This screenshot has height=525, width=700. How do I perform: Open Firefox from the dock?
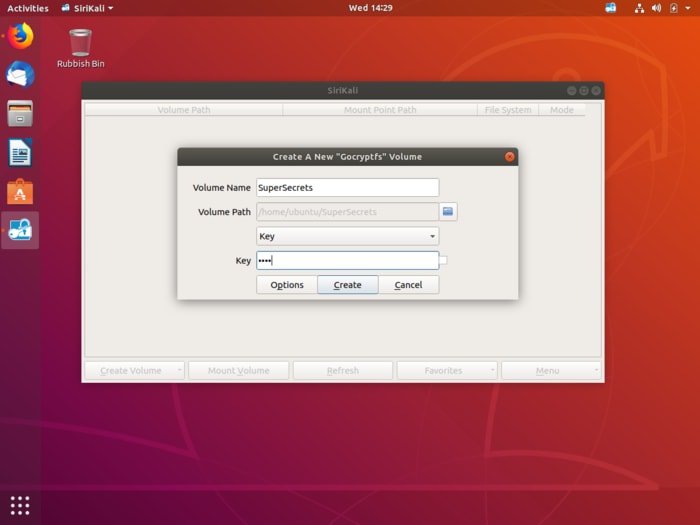pyautogui.click(x=20, y=37)
